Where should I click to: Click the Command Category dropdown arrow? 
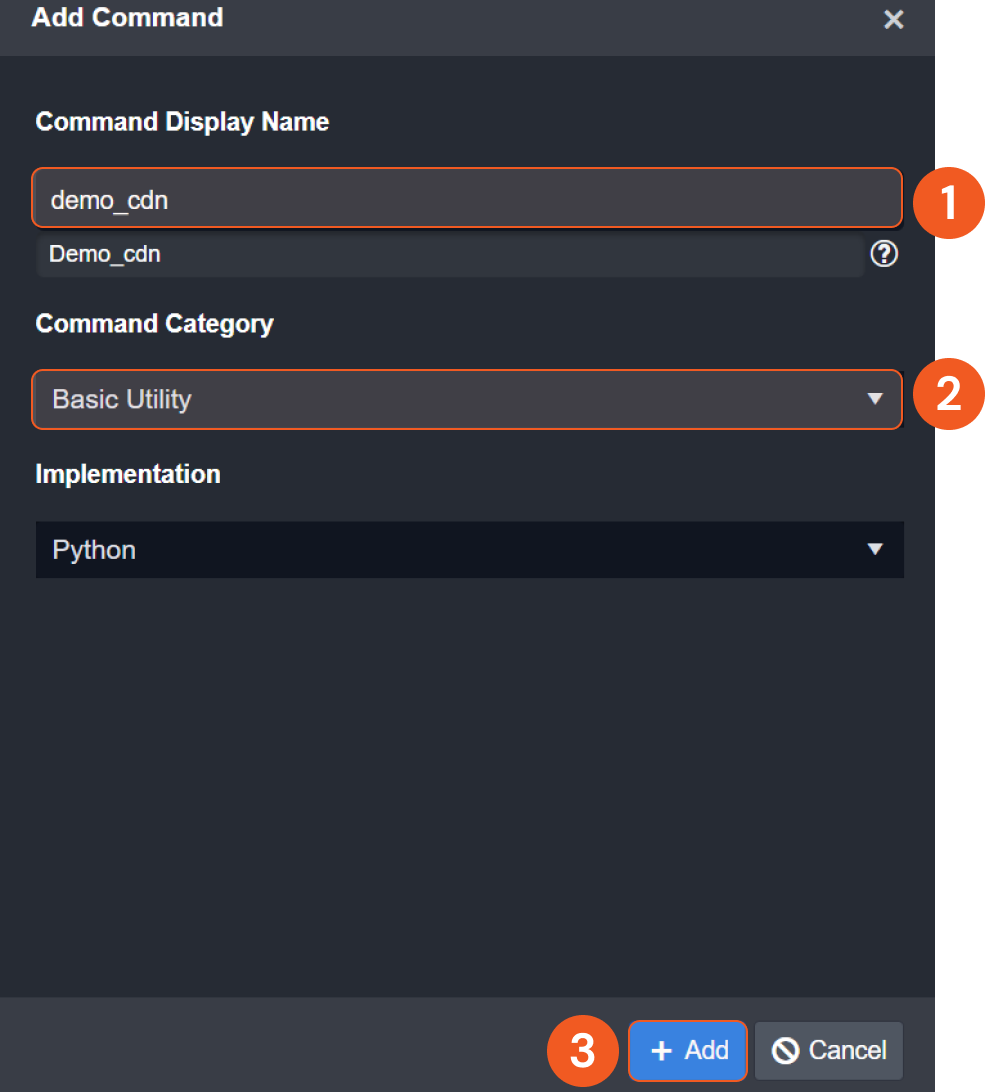pos(875,400)
